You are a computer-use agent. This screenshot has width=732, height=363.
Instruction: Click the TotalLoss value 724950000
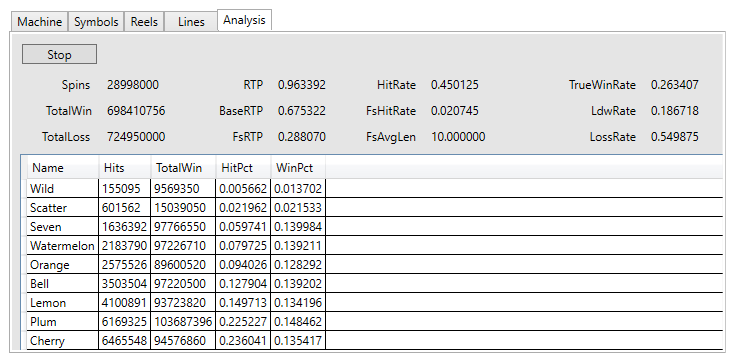pyautogui.click(x=136, y=137)
